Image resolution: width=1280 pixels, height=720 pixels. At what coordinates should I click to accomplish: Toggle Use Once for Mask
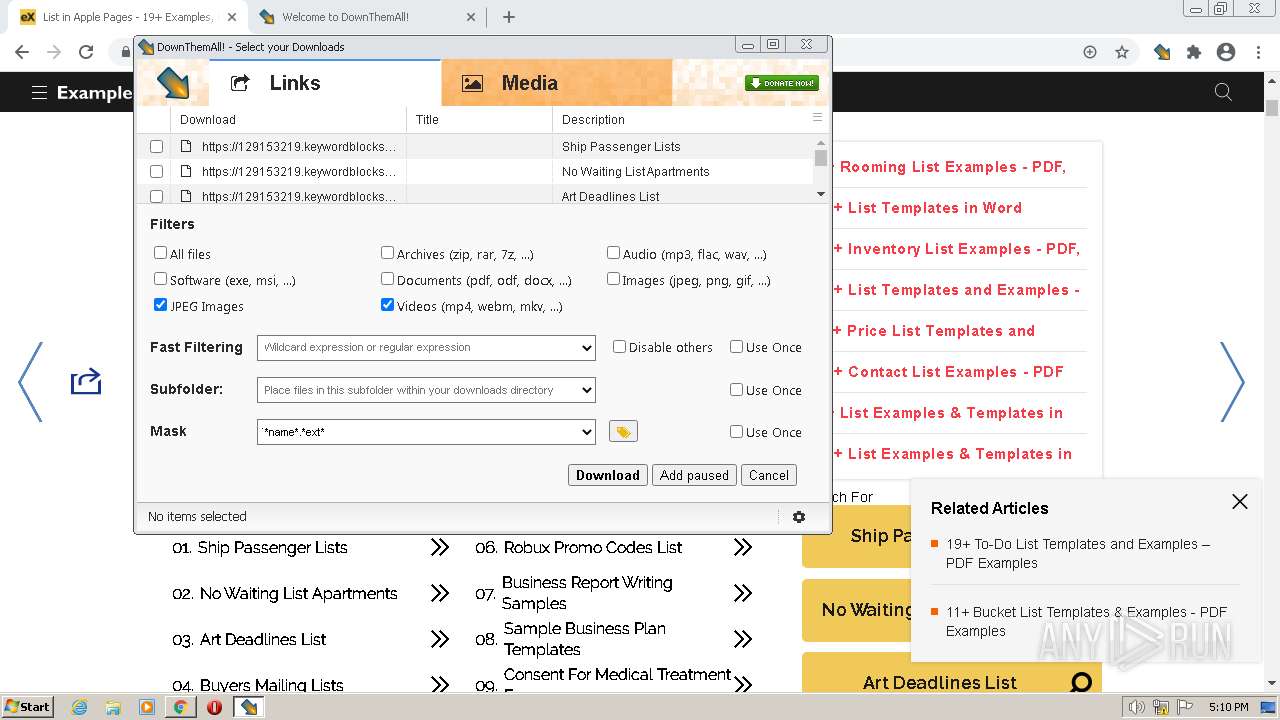736,431
